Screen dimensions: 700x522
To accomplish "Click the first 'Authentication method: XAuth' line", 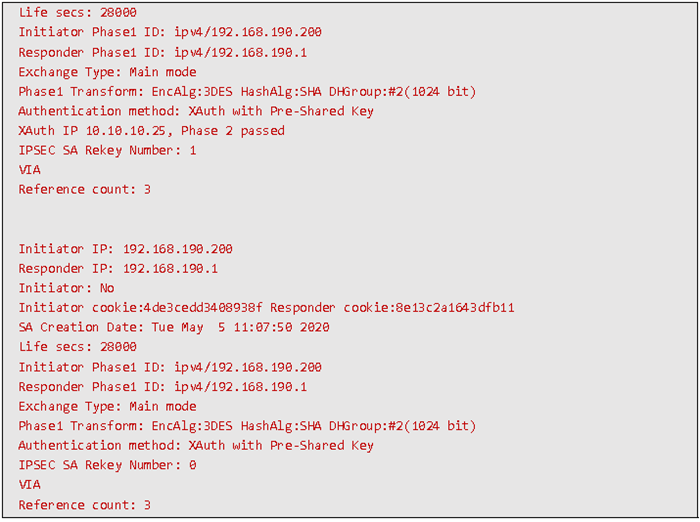I will (x=196, y=111).
